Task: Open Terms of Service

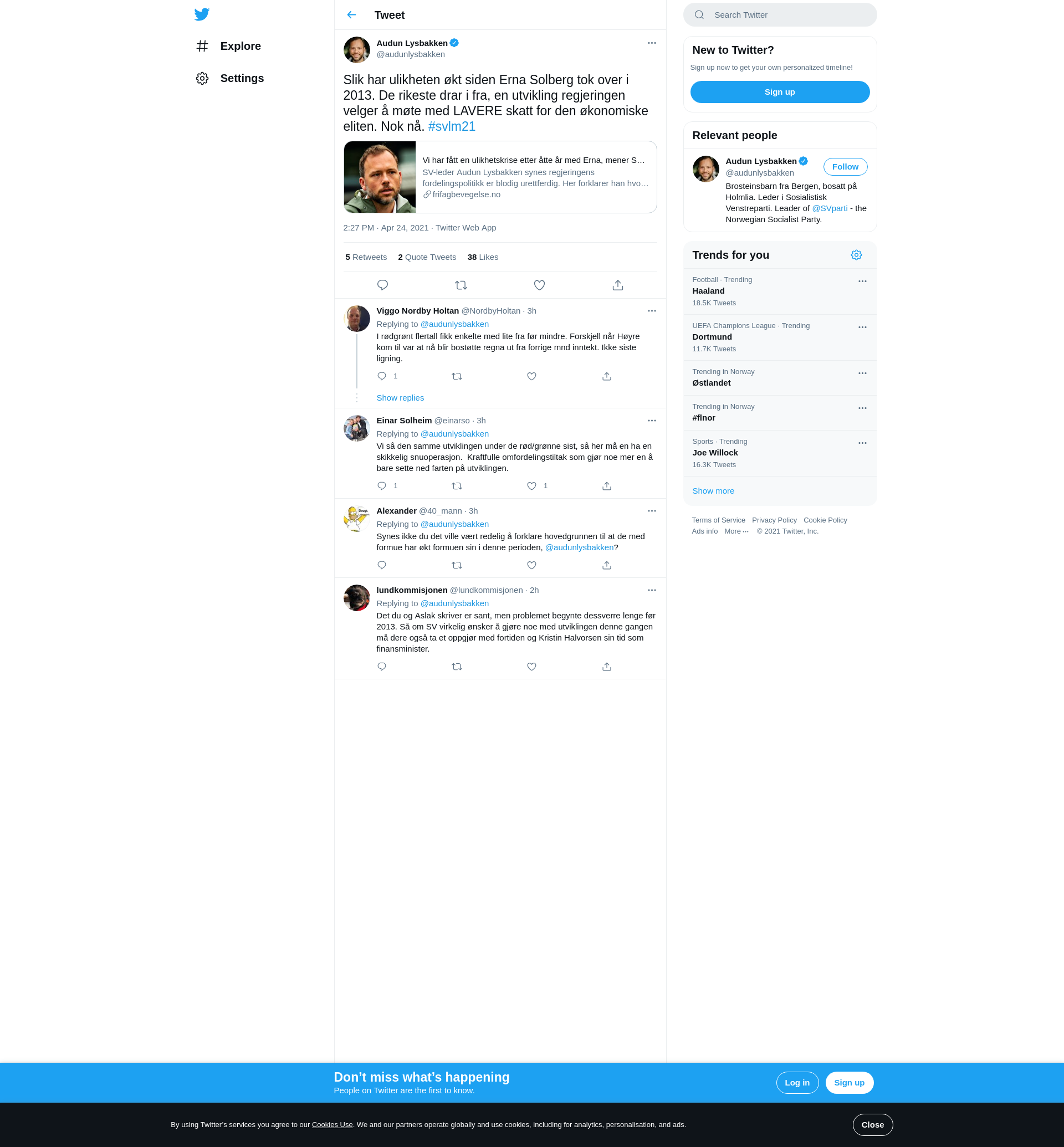Action: tap(718, 520)
